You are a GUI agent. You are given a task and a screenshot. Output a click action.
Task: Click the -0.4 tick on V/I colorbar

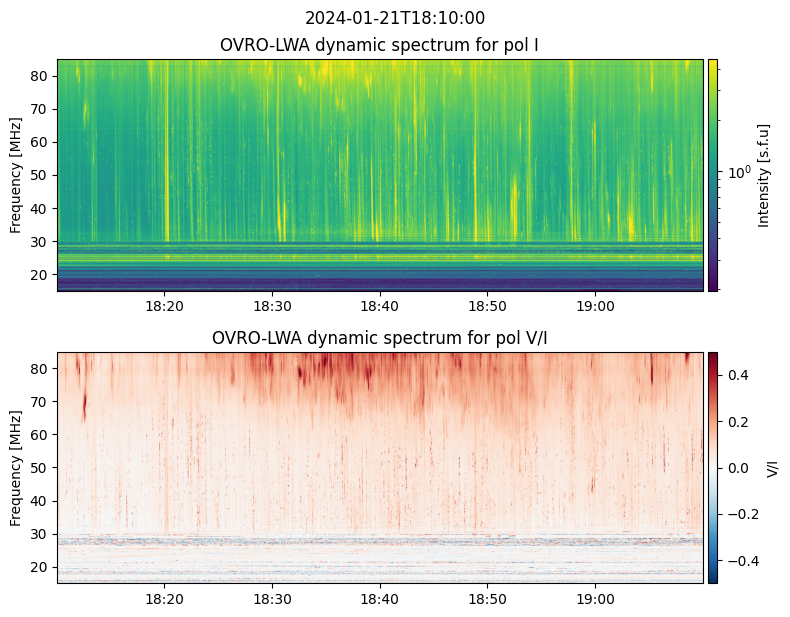pos(739,560)
